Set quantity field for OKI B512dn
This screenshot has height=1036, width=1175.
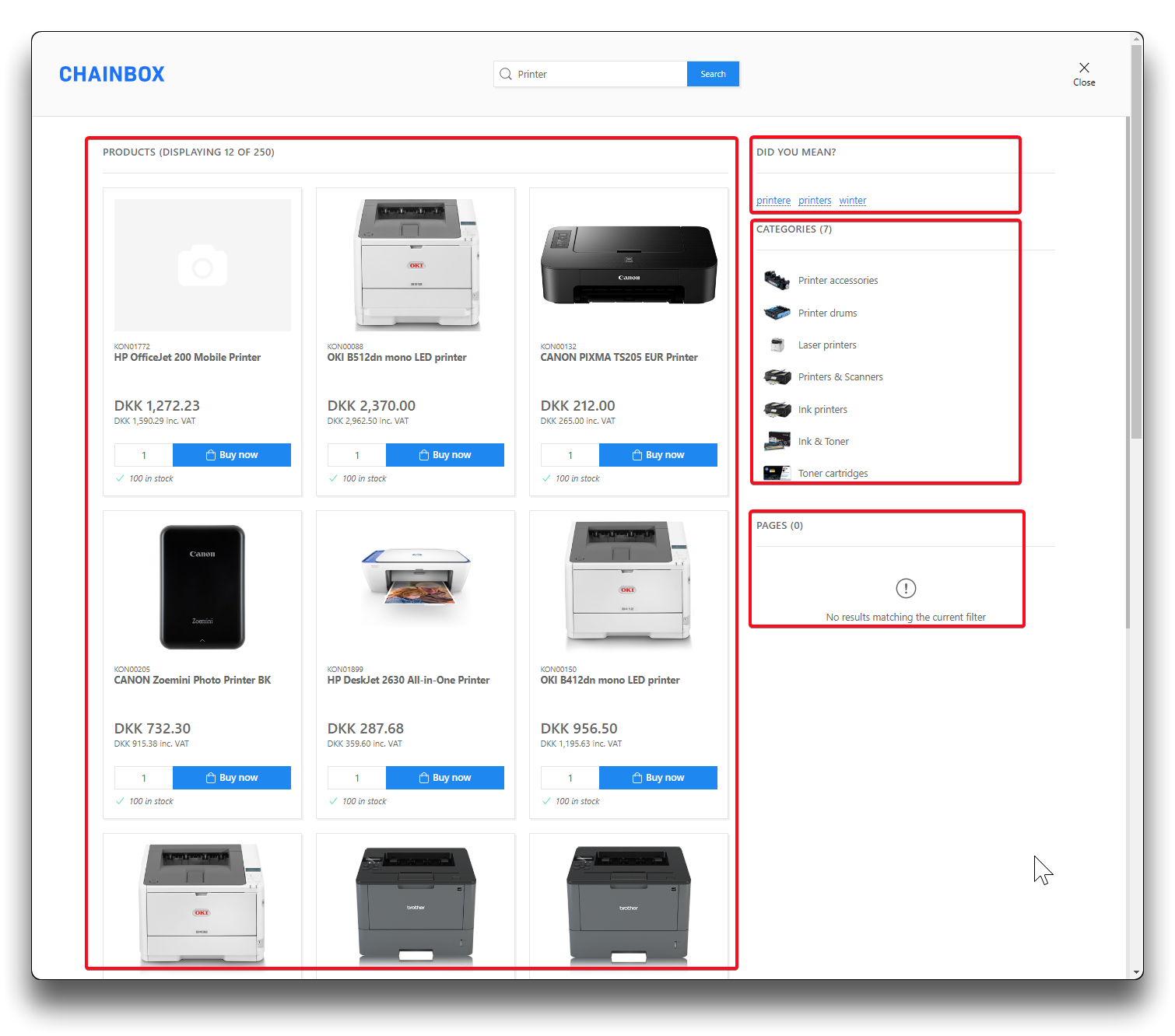click(357, 455)
